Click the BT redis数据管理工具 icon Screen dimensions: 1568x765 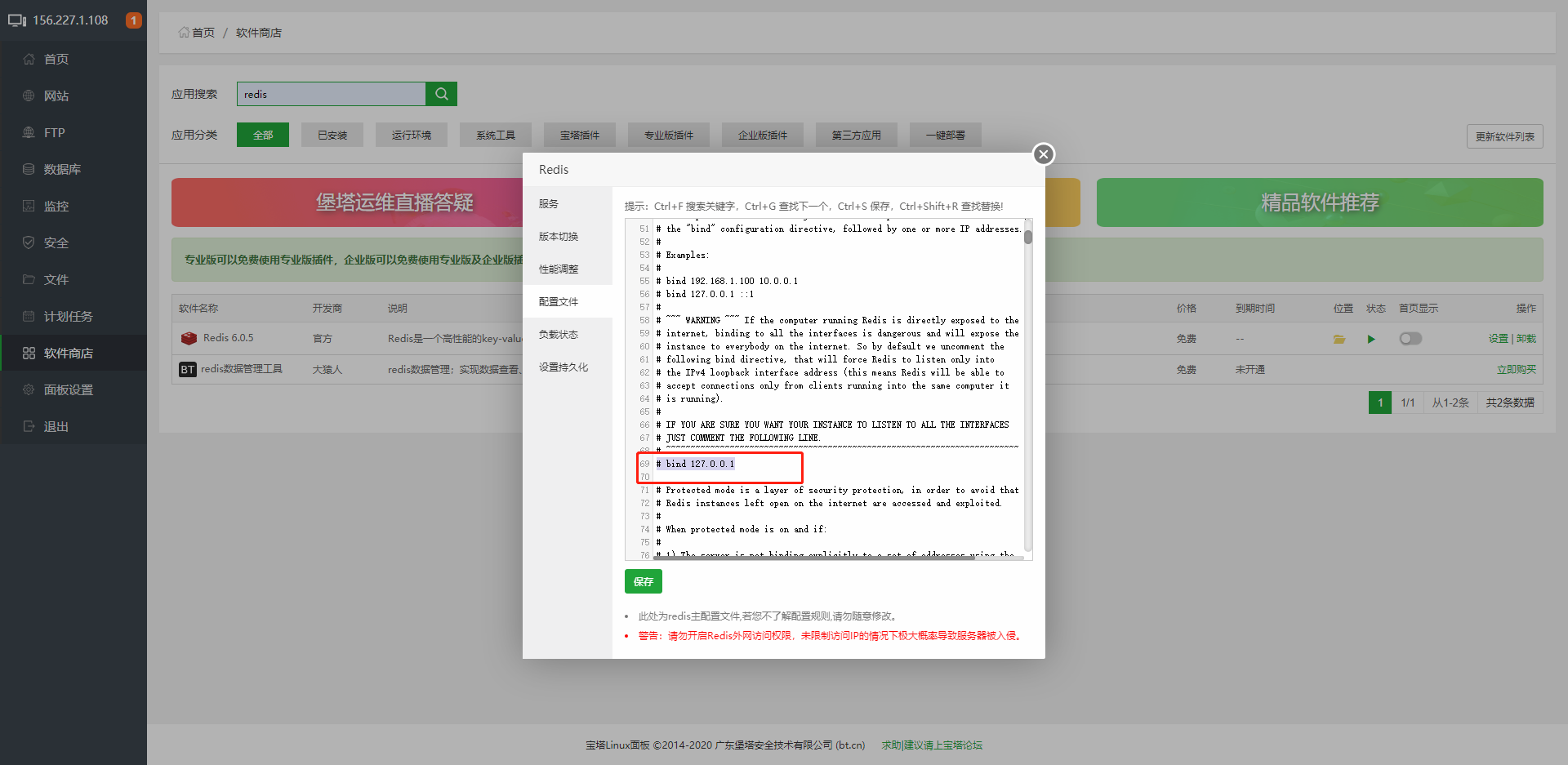click(188, 370)
